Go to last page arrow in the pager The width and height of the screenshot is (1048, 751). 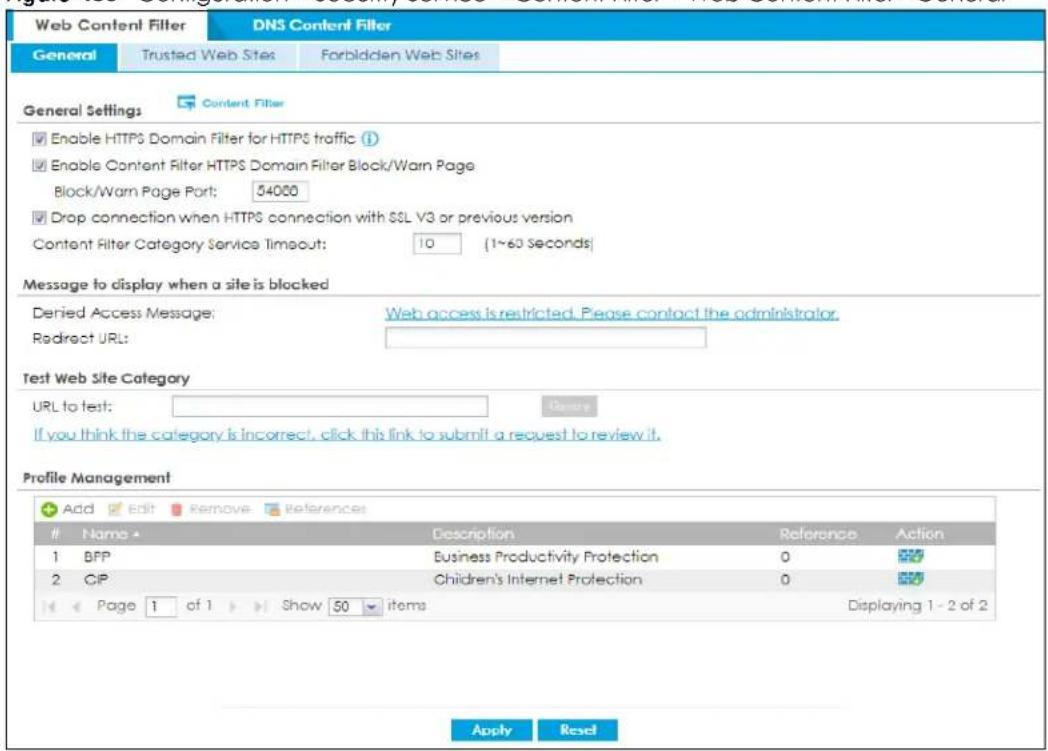(x=260, y=606)
